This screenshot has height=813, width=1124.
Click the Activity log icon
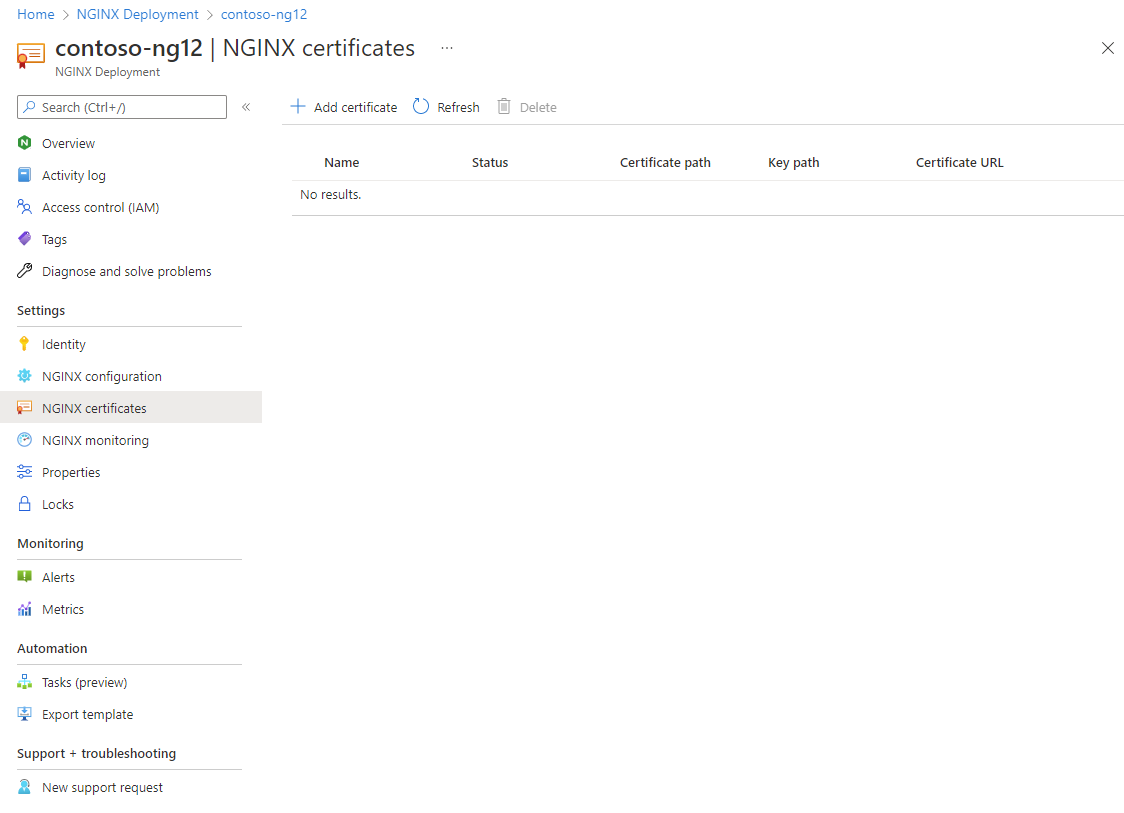(x=24, y=175)
